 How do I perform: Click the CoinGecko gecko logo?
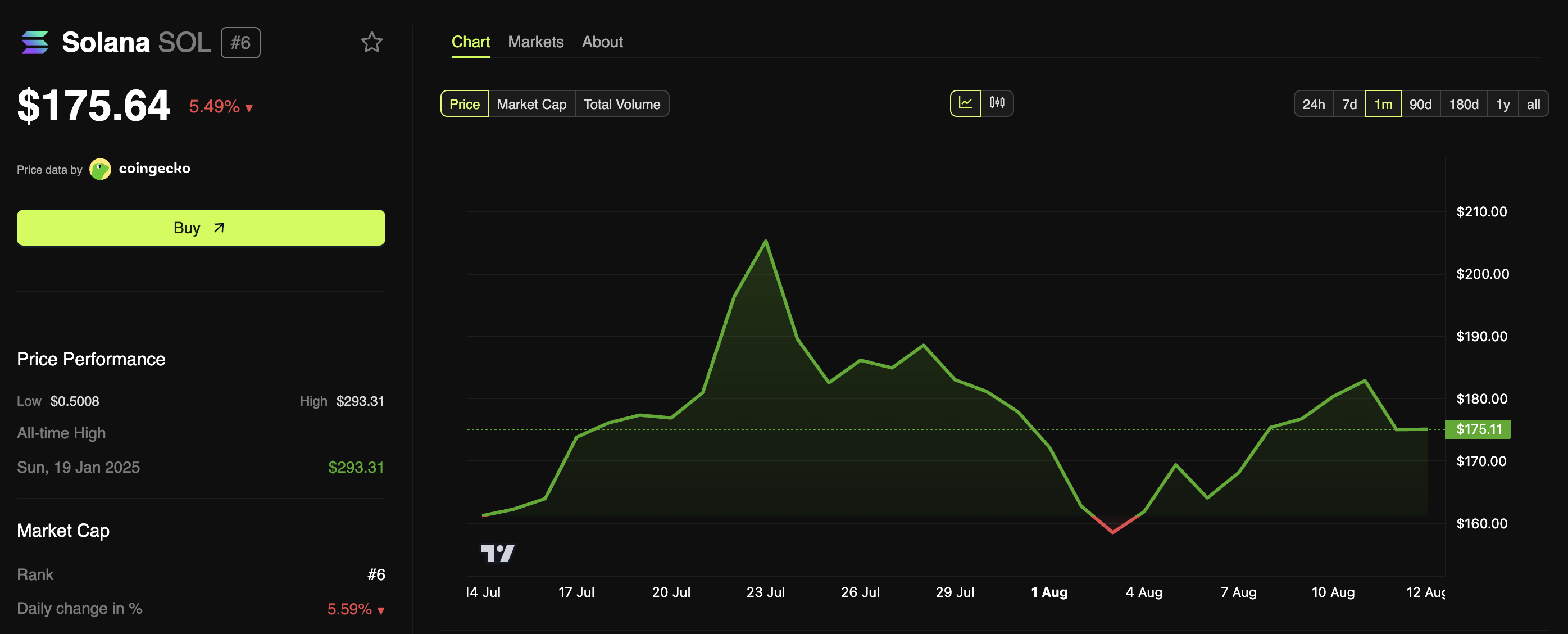[x=101, y=169]
